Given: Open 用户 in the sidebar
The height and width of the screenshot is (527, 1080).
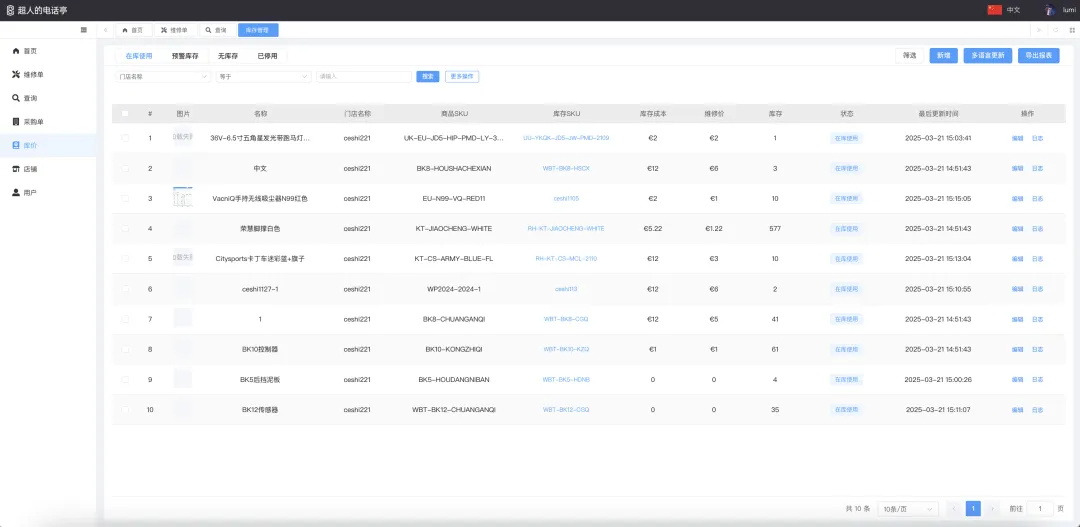Looking at the screenshot, I should click(x=30, y=192).
